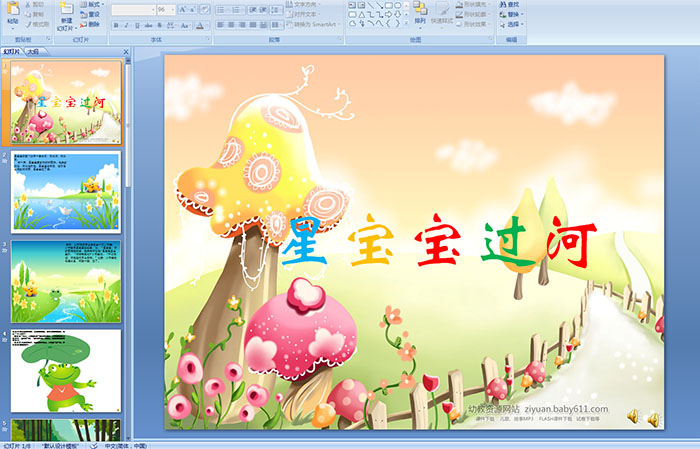Switch to the Outline (大纲) tab
Viewport: 700px width, 449px height.
[x=34, y=50]
